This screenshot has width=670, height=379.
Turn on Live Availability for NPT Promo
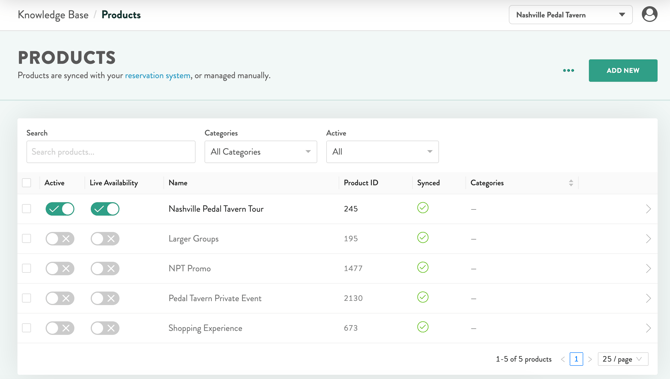pyautogui.click(x=105, y=269)
